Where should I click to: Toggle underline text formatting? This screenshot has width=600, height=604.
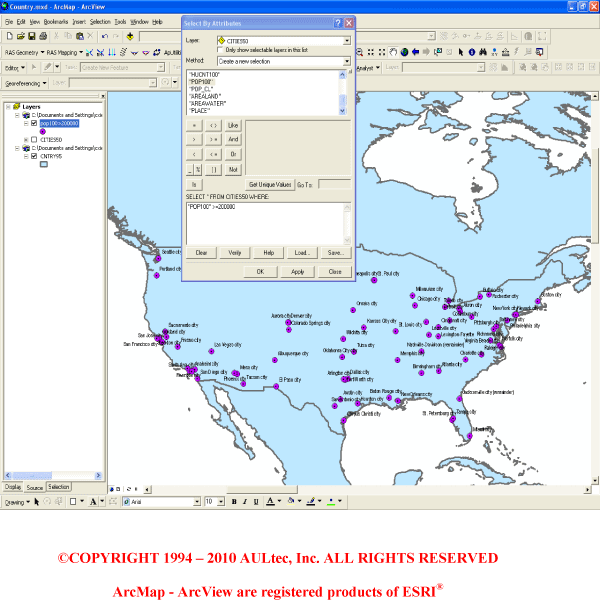[x=256, y=502]
